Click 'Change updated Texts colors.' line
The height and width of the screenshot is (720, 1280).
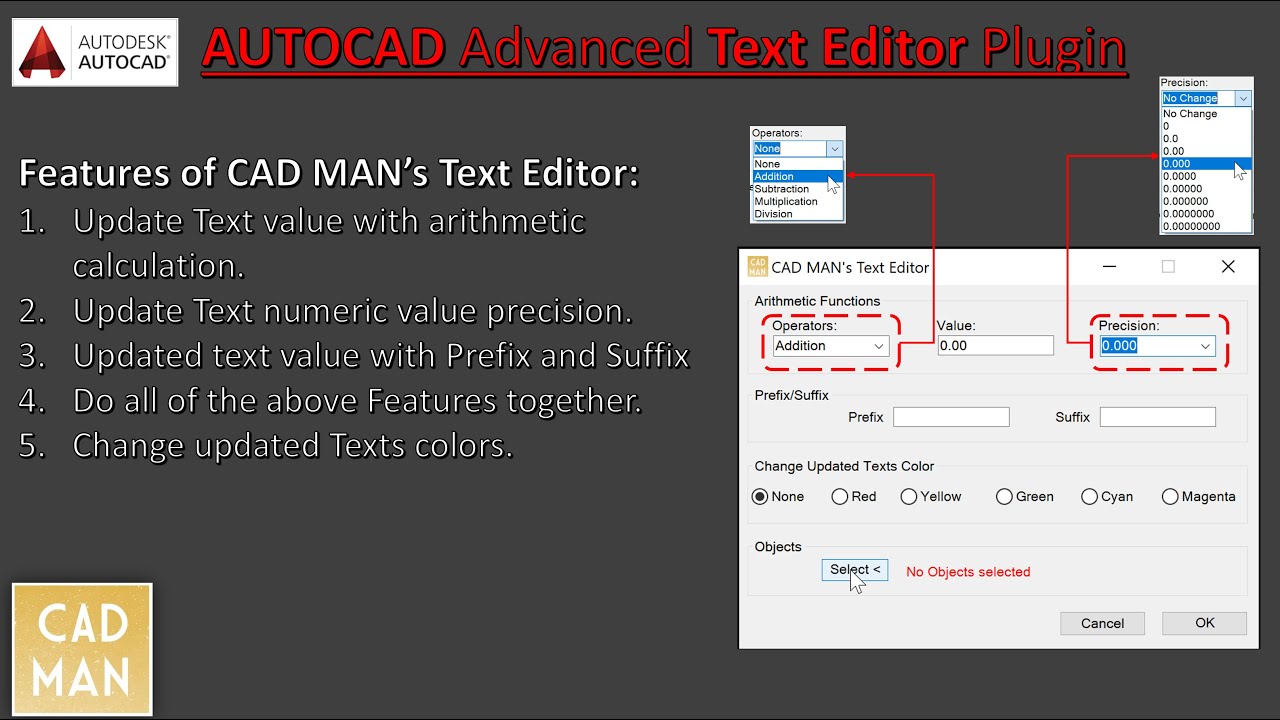point(293,446)
